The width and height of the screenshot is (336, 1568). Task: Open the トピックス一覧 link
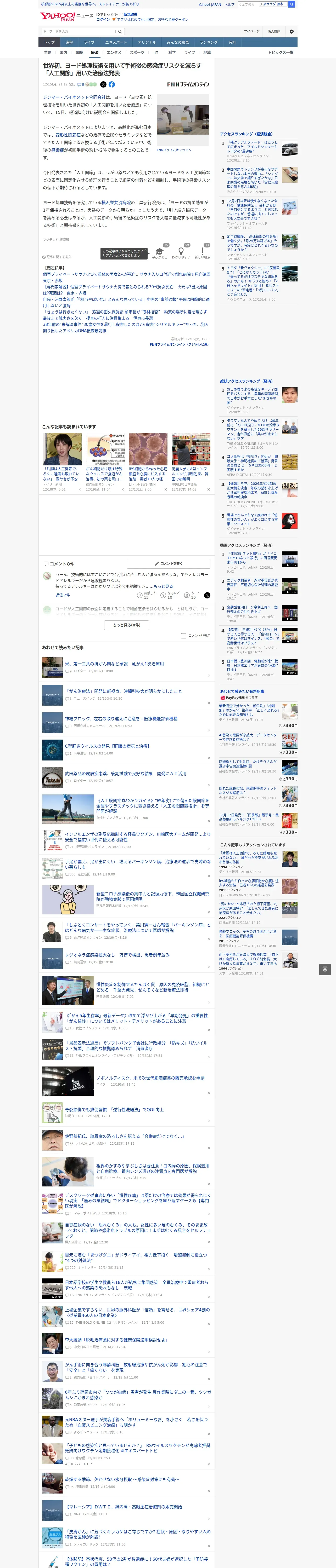tap(281, 52)
